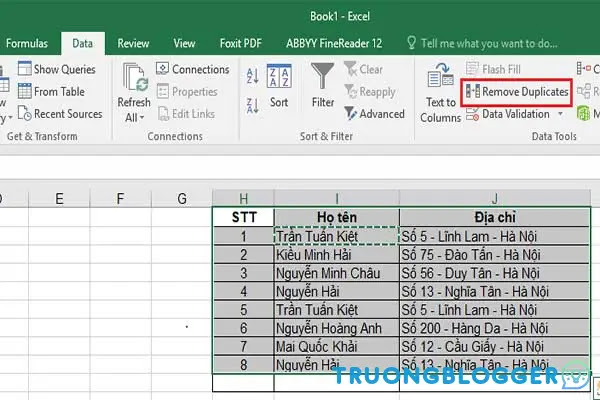600x400 pixels.
Task: Select Nguyễn Hải in row 4
Action: coord(337,292)
